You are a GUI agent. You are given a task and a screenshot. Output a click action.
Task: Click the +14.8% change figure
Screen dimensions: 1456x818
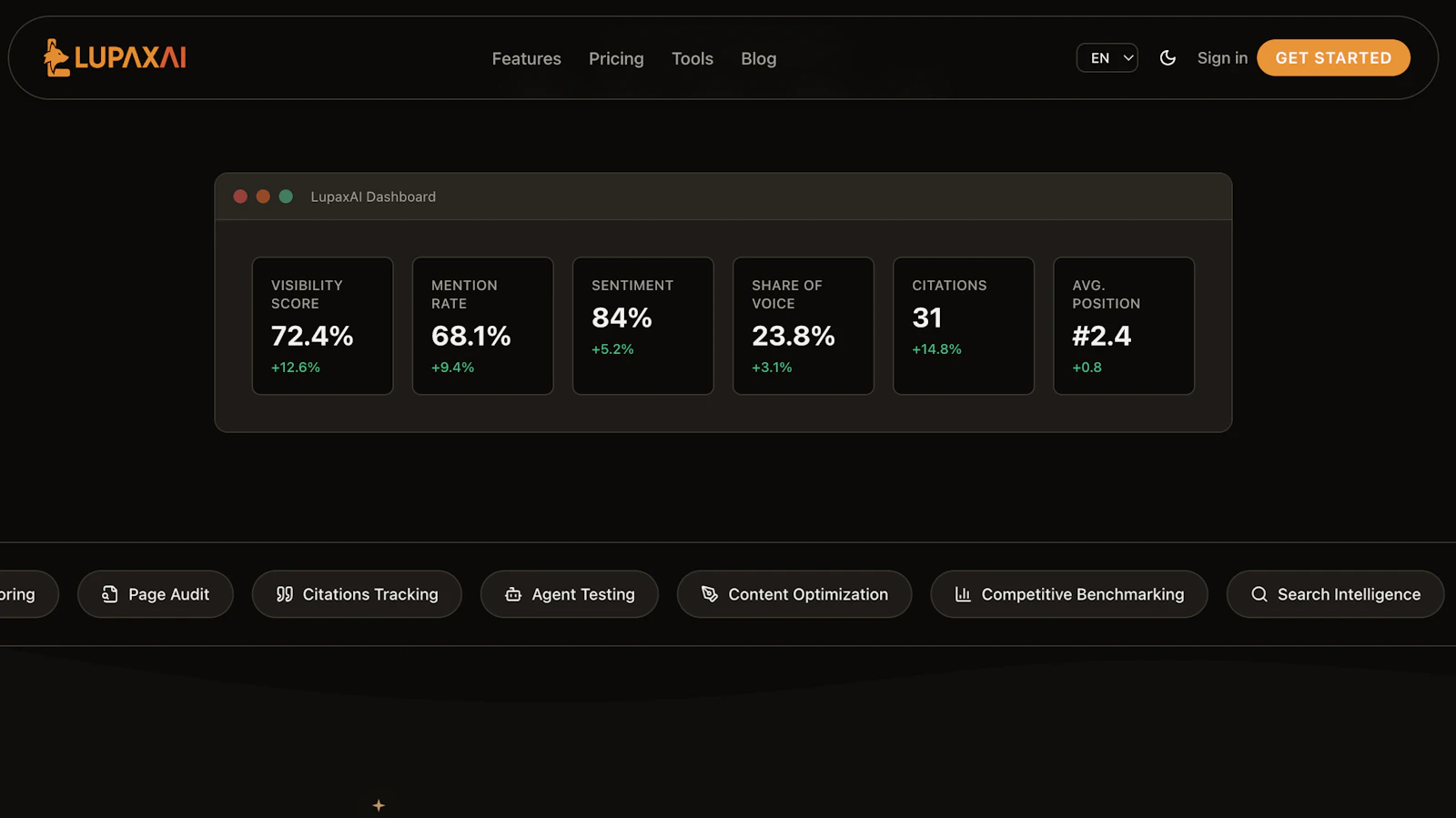click(x=936, y=349)
